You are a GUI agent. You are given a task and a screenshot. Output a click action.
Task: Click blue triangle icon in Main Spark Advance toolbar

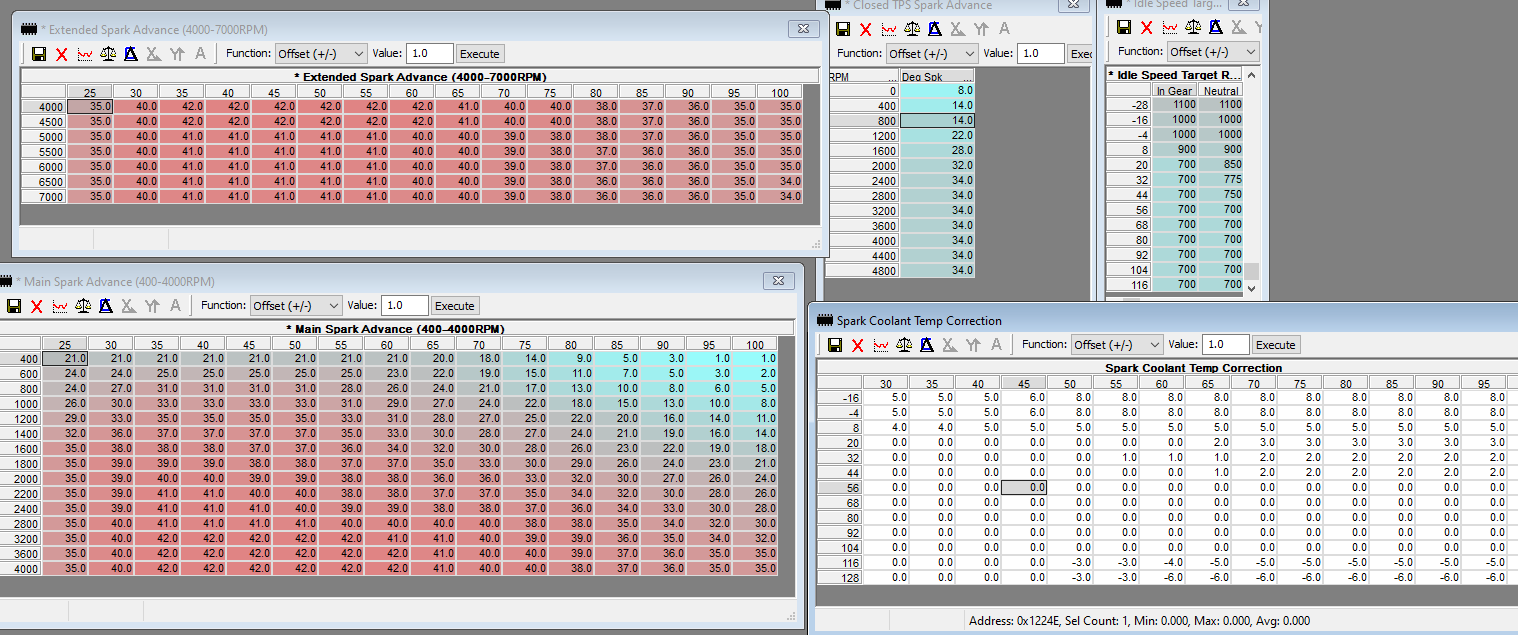(105, 306)
